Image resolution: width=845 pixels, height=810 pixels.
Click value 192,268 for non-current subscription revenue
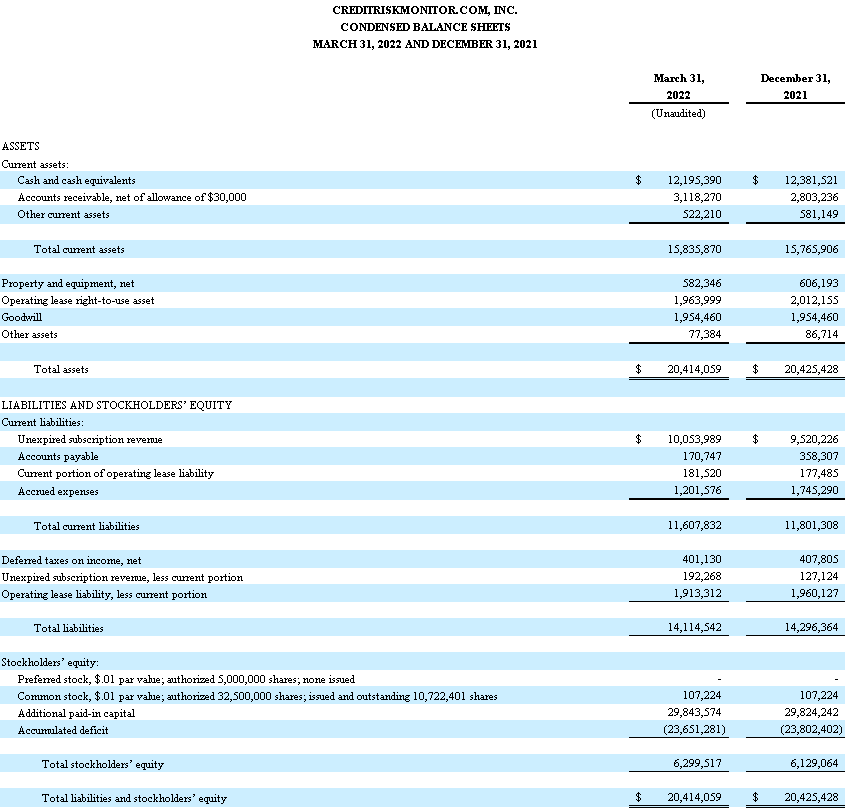click(x=702, y=577)
